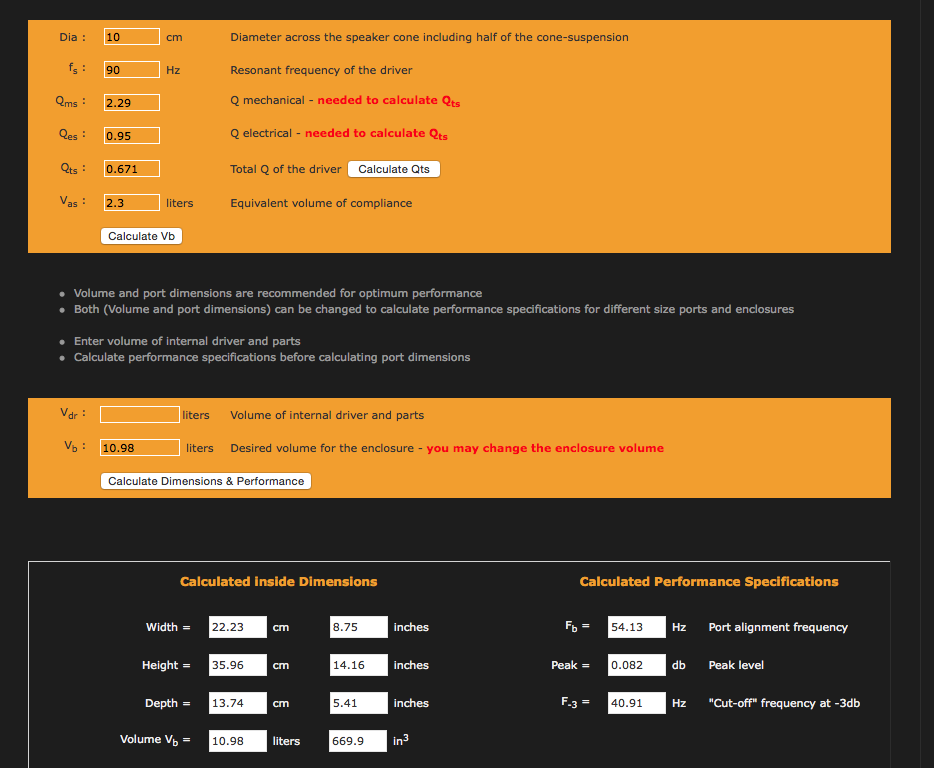Image resolution: width=934 pixels, height=768 pixels.
Task: Click 'Equivalent volume of compliance' text
Action: 321,203
